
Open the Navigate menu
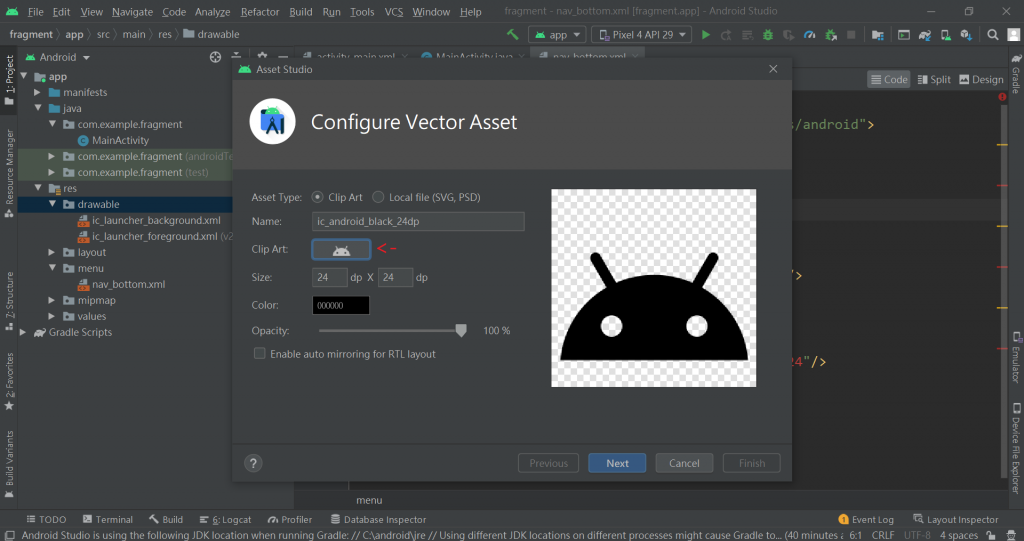coord(132,12)
